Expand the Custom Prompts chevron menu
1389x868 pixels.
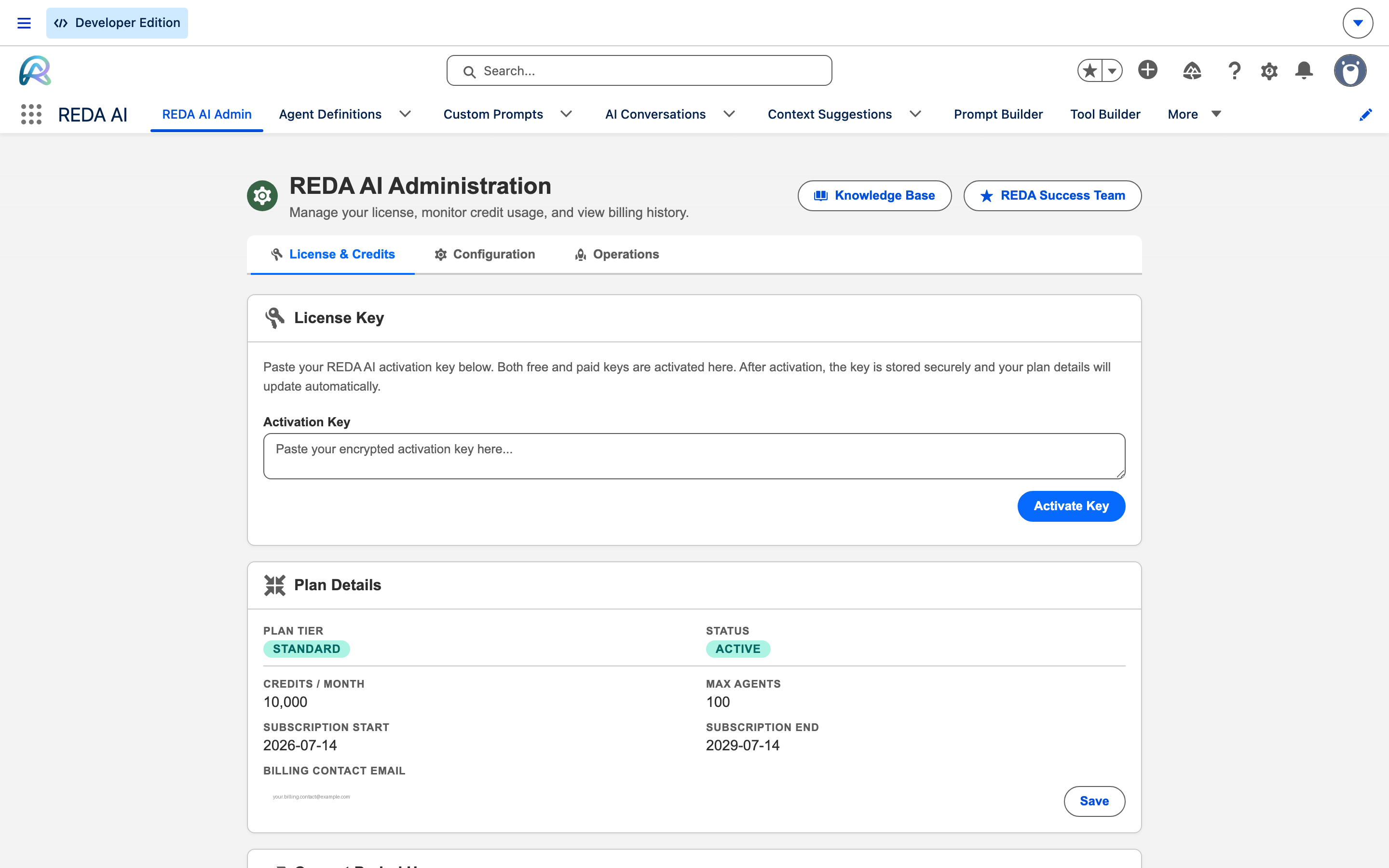point(567,114)
